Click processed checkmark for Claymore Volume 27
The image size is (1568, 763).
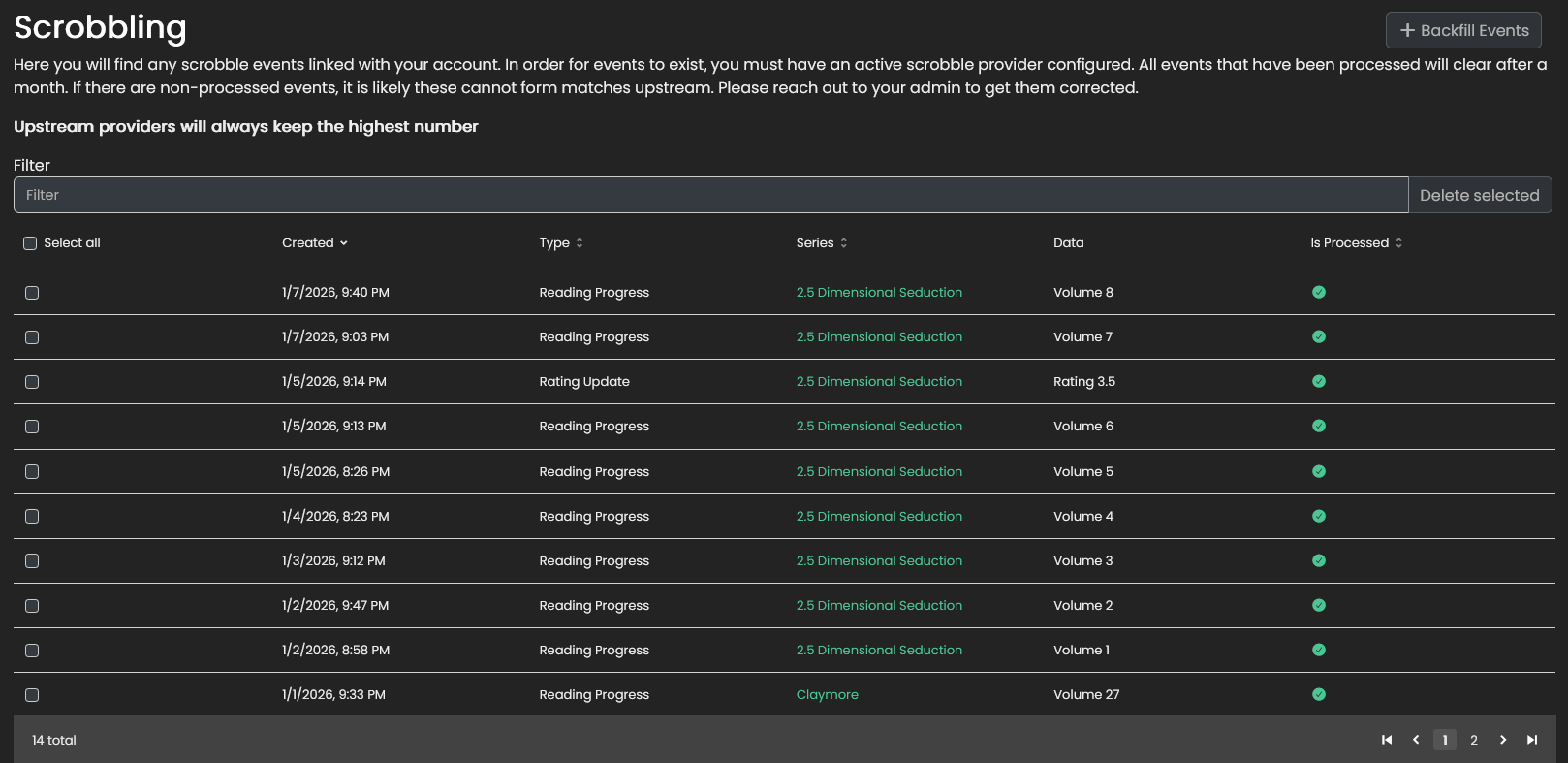pyautogui.click(x=1319, y=694)
